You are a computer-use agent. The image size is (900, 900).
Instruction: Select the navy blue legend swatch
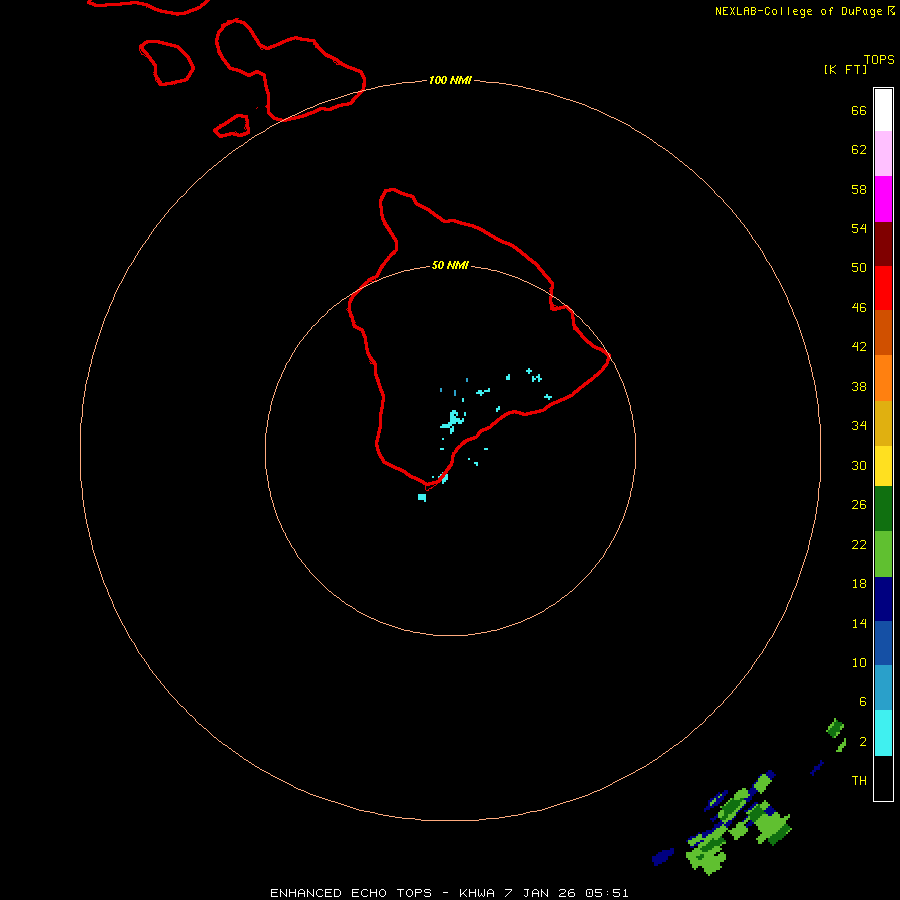pos(883,599)
